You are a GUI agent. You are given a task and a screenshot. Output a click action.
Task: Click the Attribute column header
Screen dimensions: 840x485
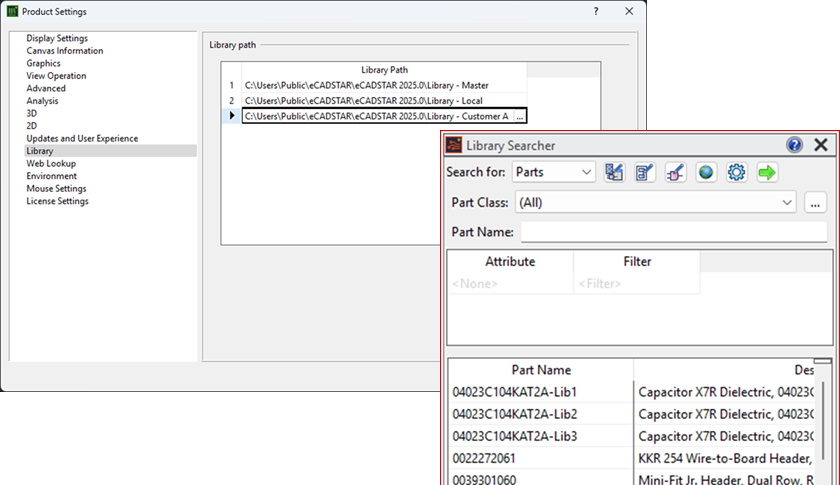510,262
